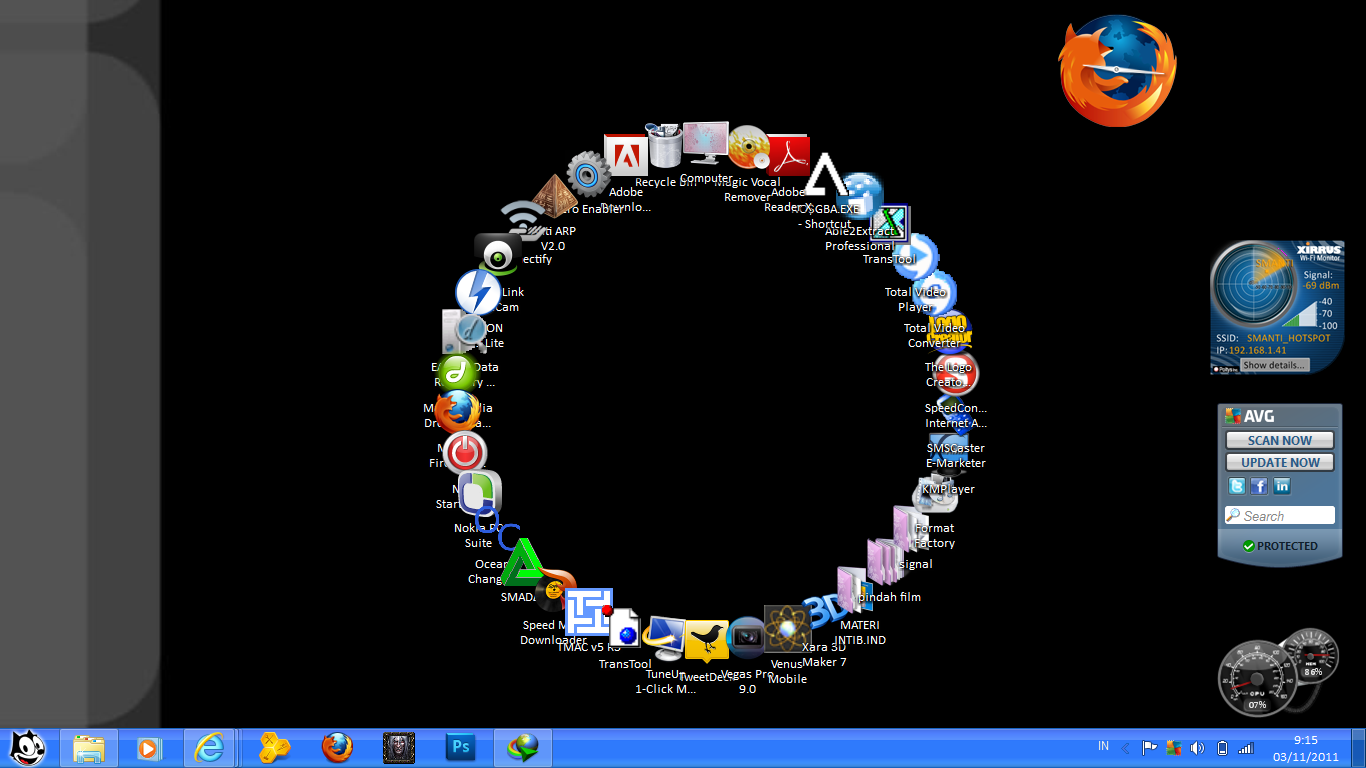Open the red power-button desktop icon
Image resolution: width=1366 pixels, height=768 pixels.
pos(464,453)
